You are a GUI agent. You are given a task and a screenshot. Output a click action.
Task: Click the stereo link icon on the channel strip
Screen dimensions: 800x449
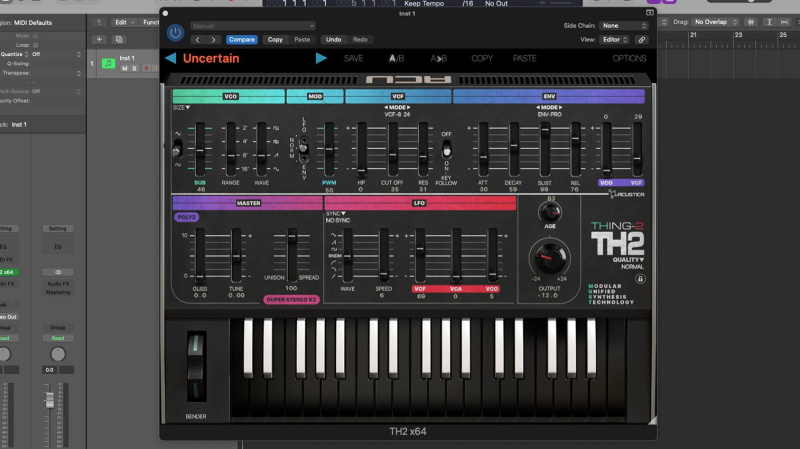click(x=58, y=272)
